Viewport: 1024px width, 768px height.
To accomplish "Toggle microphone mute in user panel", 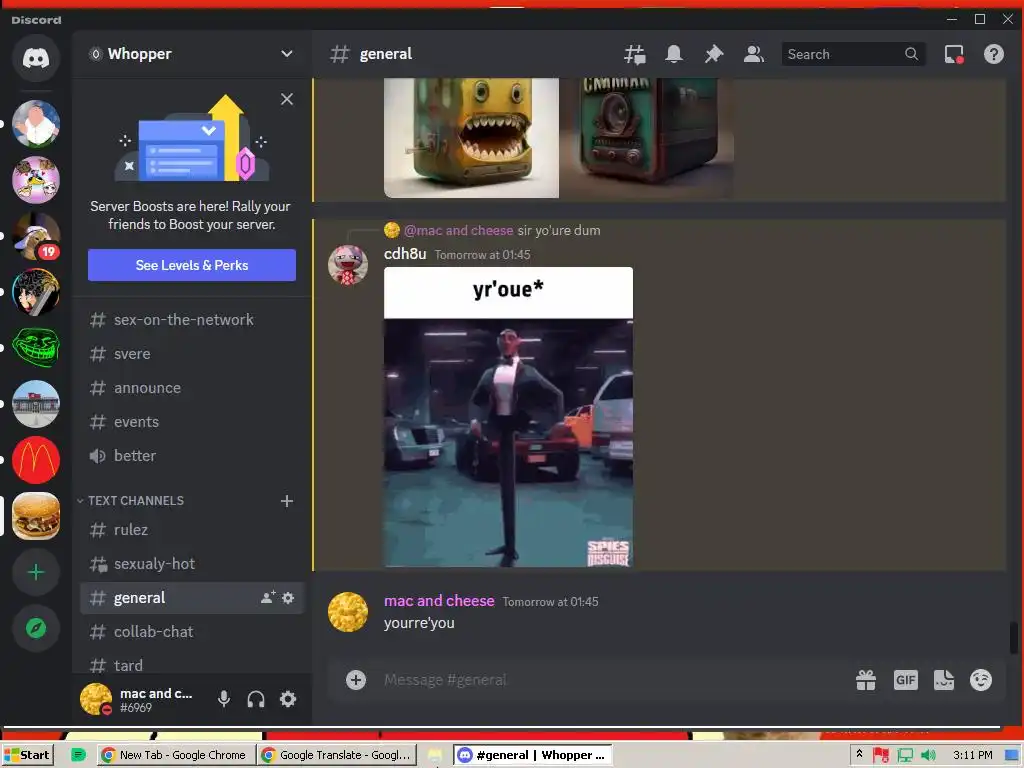I will click(x=224, y=699).
